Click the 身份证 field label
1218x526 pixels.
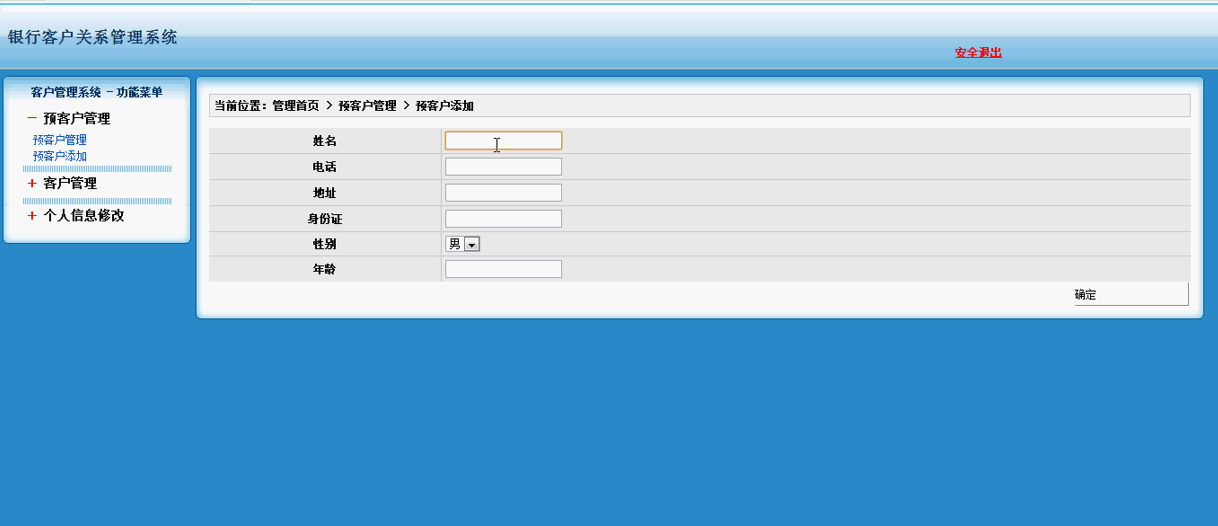click(x=325, y=219)
